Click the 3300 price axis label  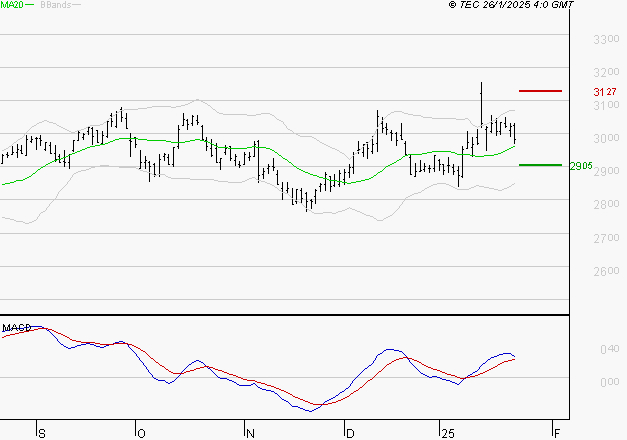pos(606,40)
